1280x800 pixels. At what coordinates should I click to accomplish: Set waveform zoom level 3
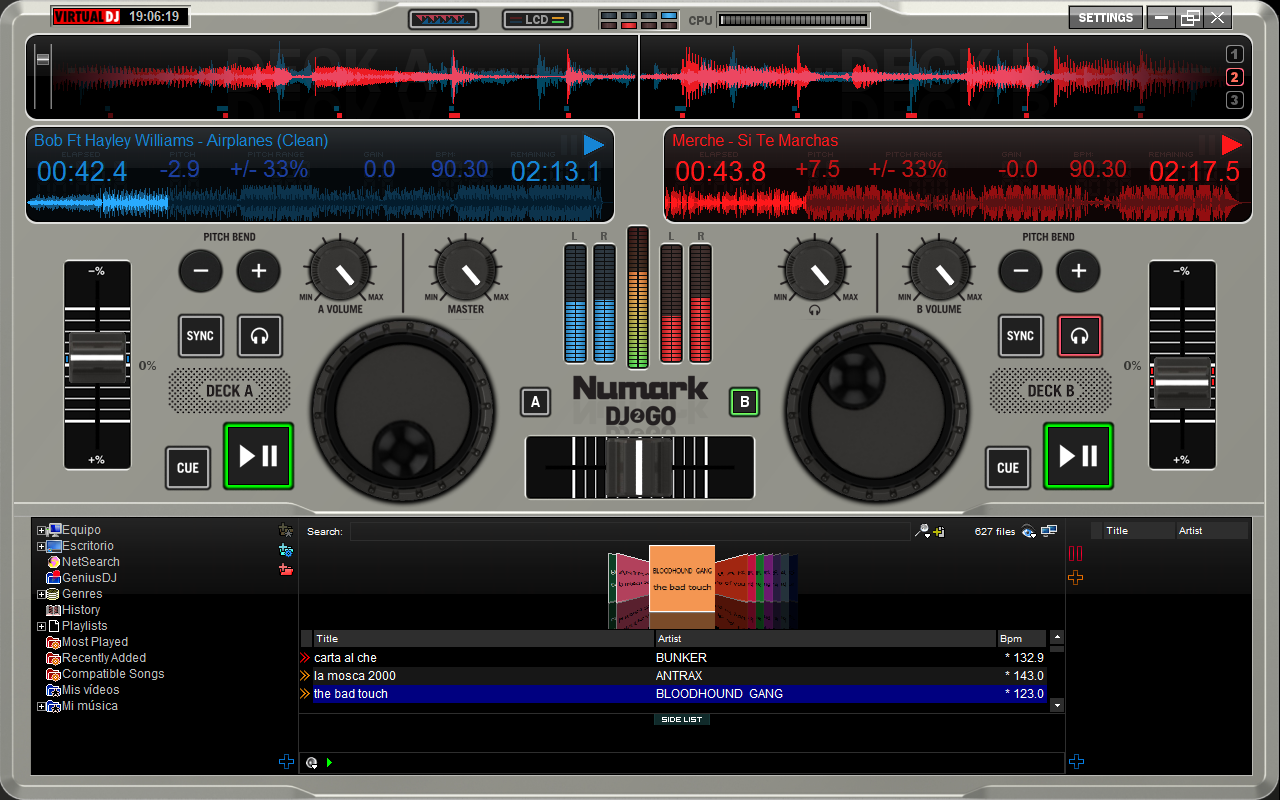1234,100
